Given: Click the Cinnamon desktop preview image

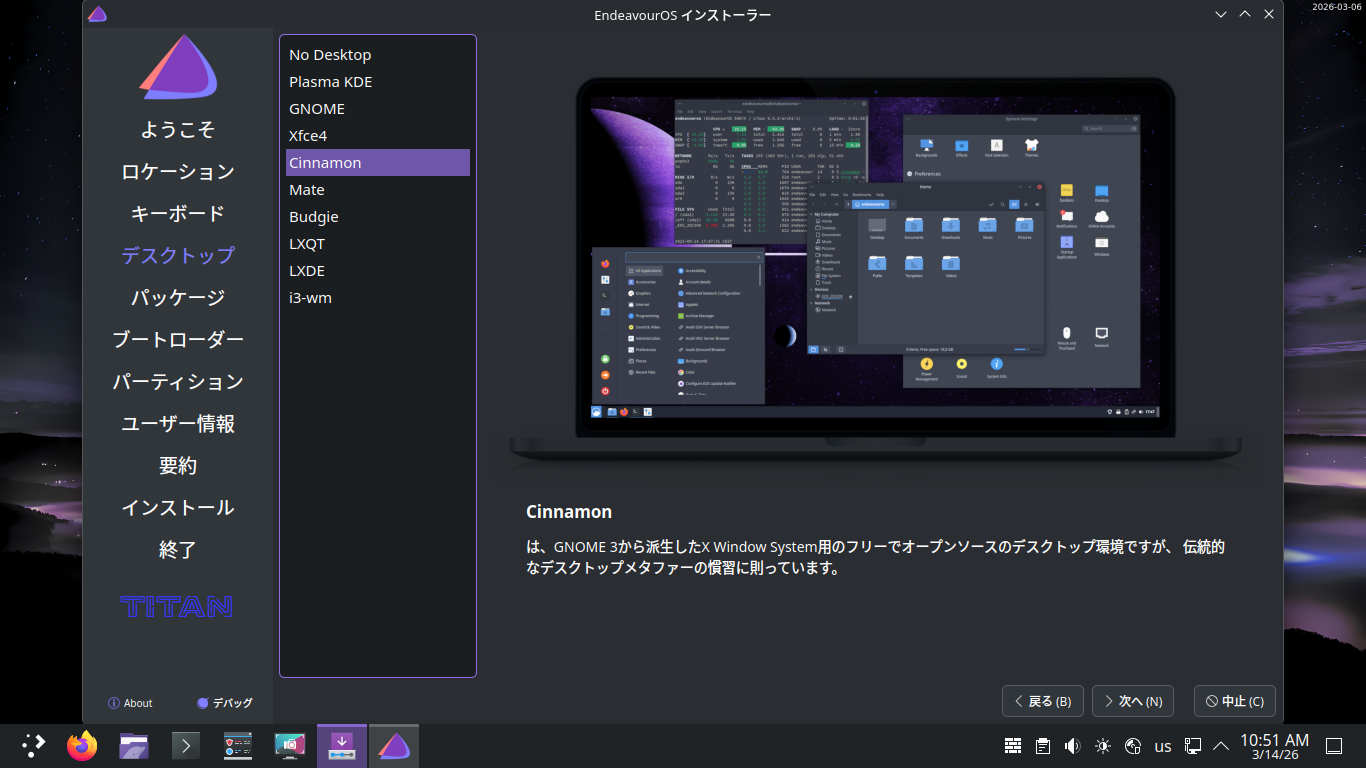Looking at the screenshot, I should pyautogui.click(x=880, y=270).
